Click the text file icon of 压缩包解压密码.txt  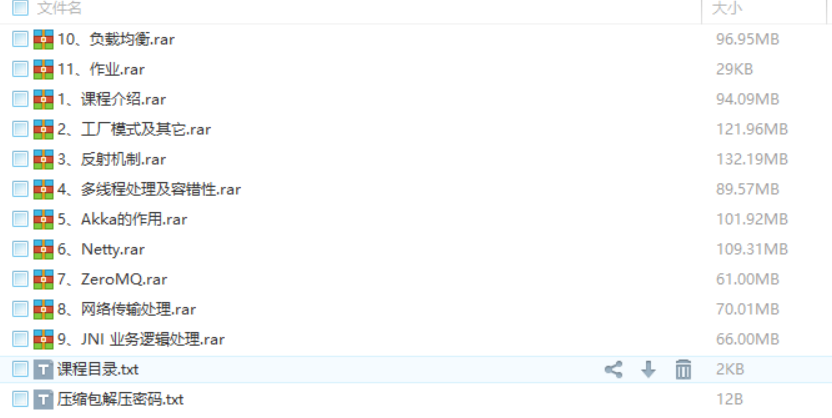click(44, 399)
